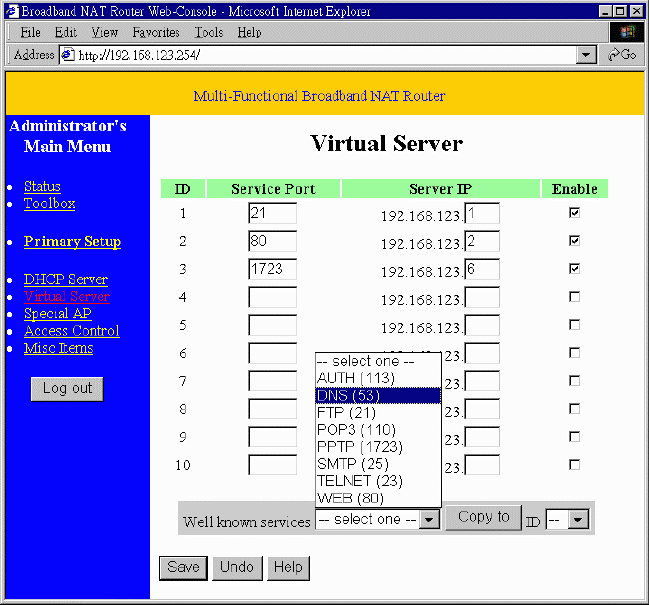Go to the Access Control page

click(x=71, y=331)
